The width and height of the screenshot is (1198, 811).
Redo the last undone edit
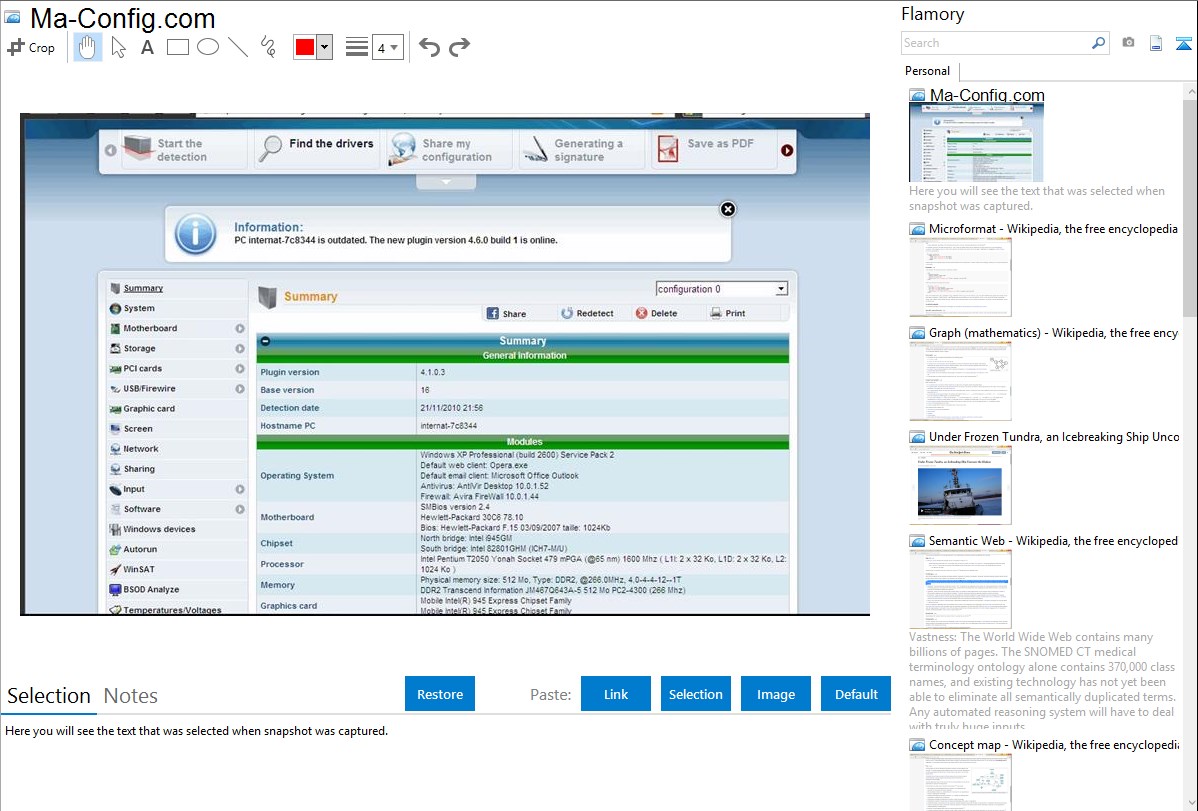459,47
